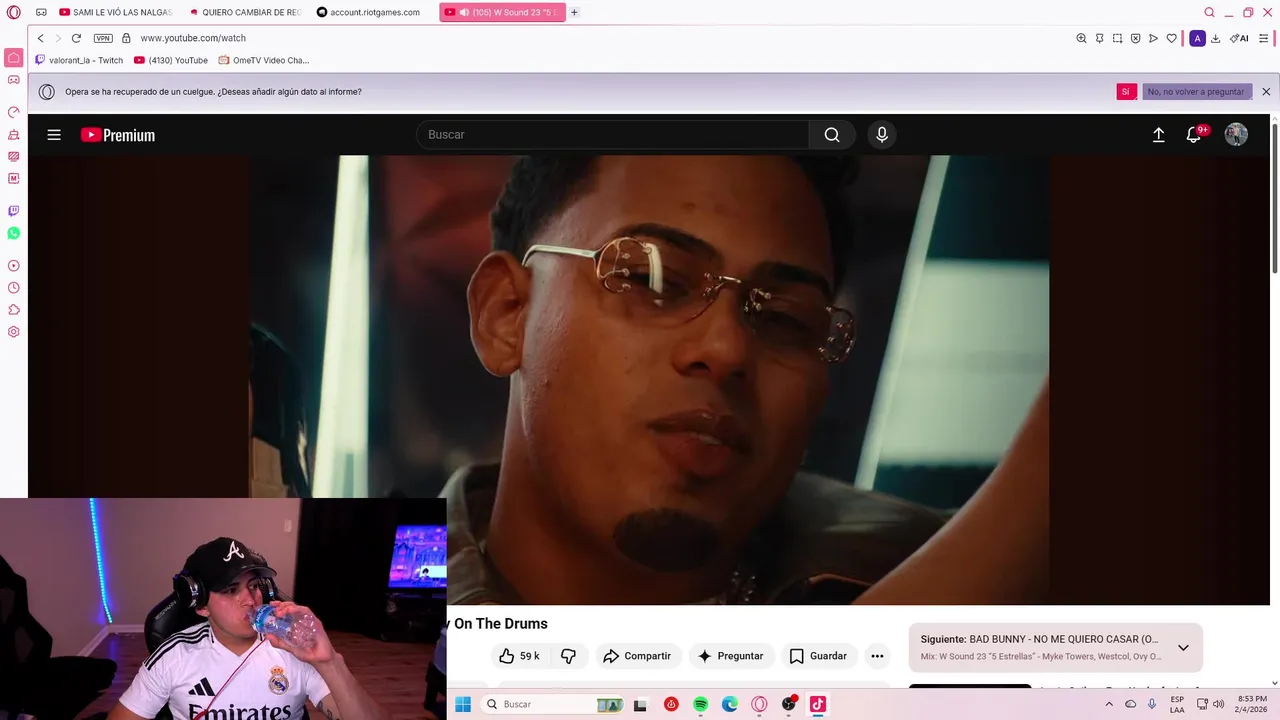Open YouTube notifications bell
The width and height of the screenshot is (1280, 720).
(x=1194, y=135)
